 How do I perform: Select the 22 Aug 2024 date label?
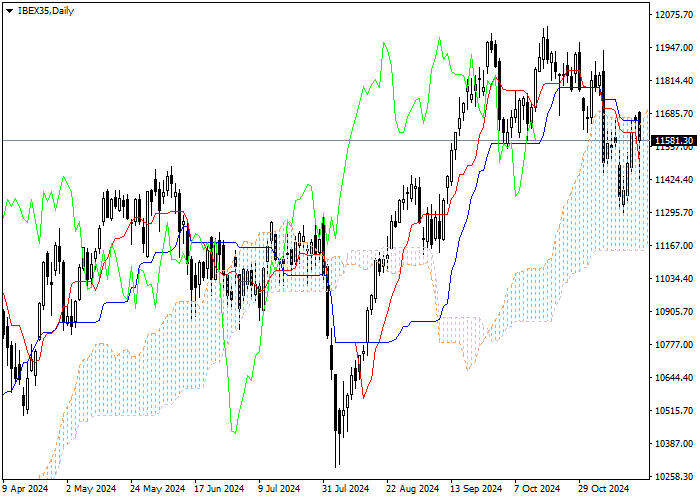coord(412,489)
